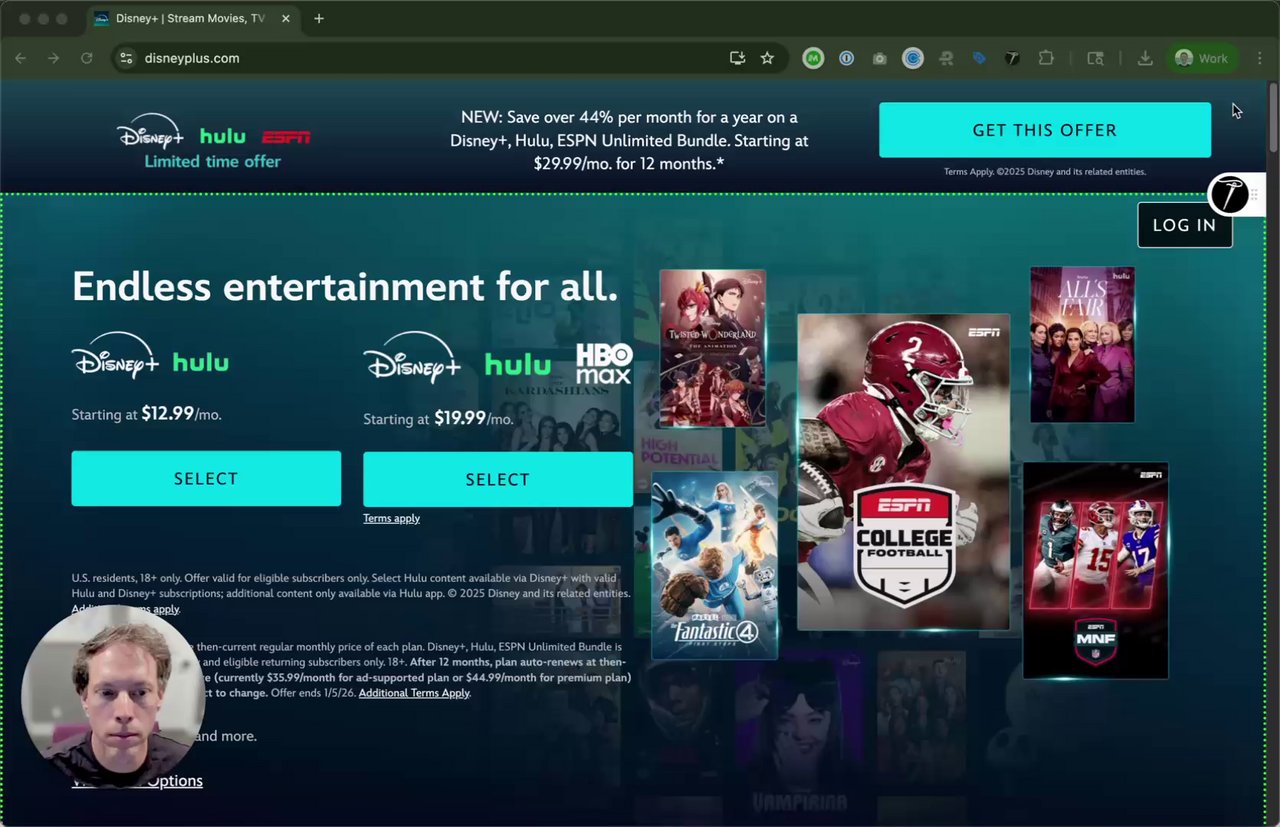This screenshot has height=827, width=1280.
Task: Click the floating round T widget on page
Action: (1228, 194)
